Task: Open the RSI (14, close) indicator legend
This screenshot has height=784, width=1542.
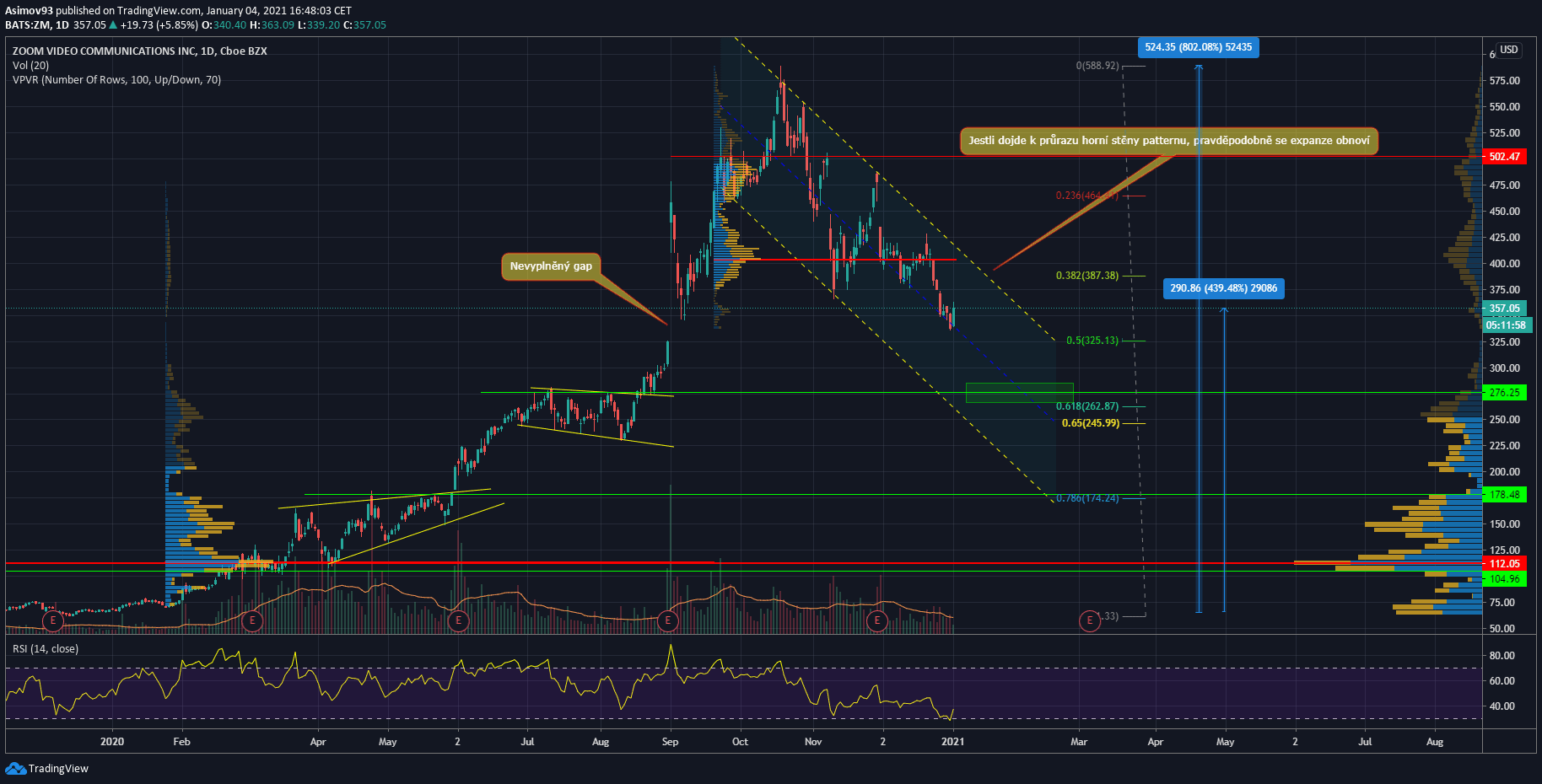Action: coord(46,649)
